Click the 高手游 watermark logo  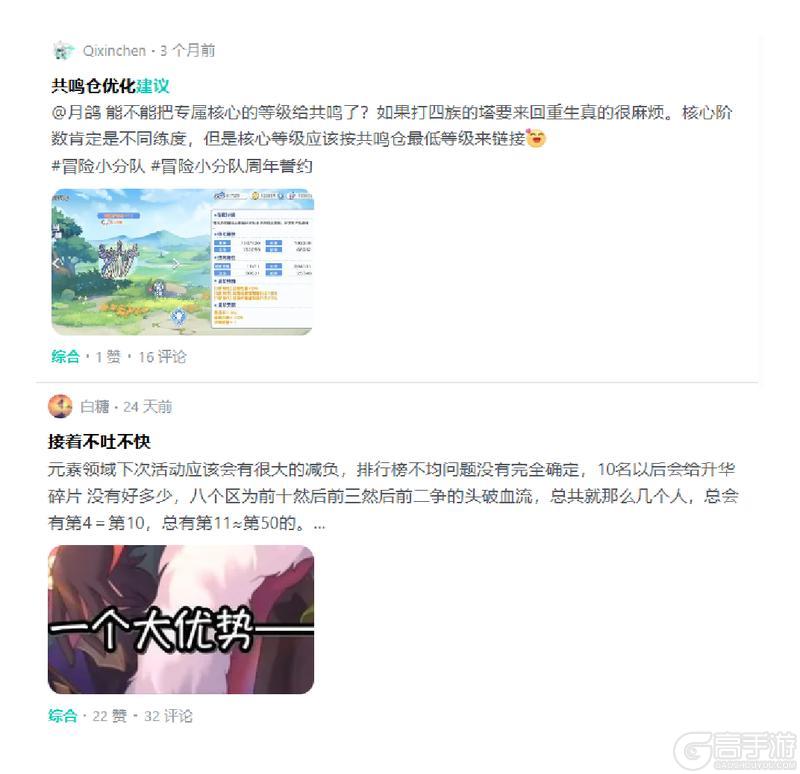click(736, 751)
